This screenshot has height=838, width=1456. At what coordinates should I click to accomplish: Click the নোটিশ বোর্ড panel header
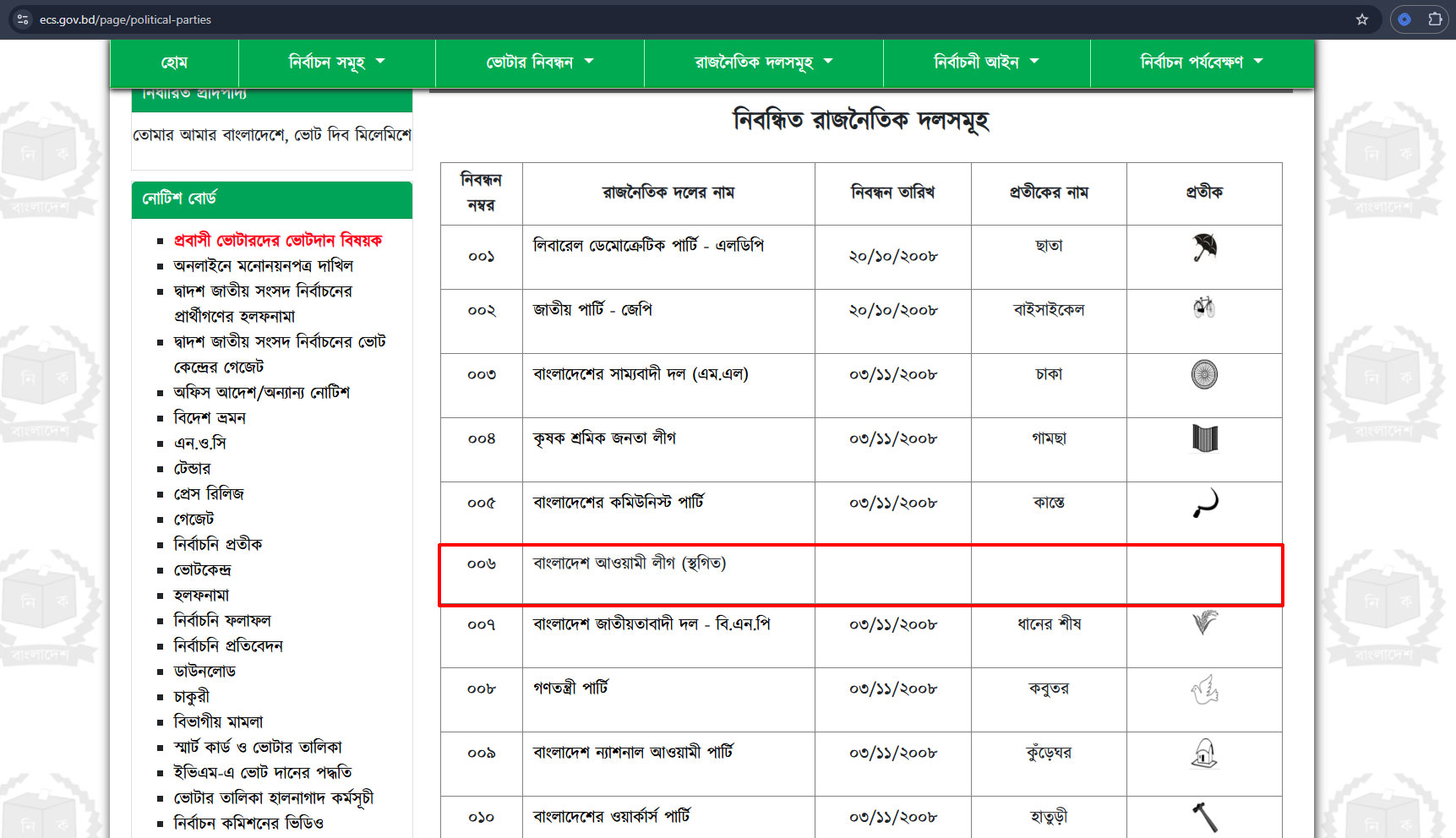272,199
